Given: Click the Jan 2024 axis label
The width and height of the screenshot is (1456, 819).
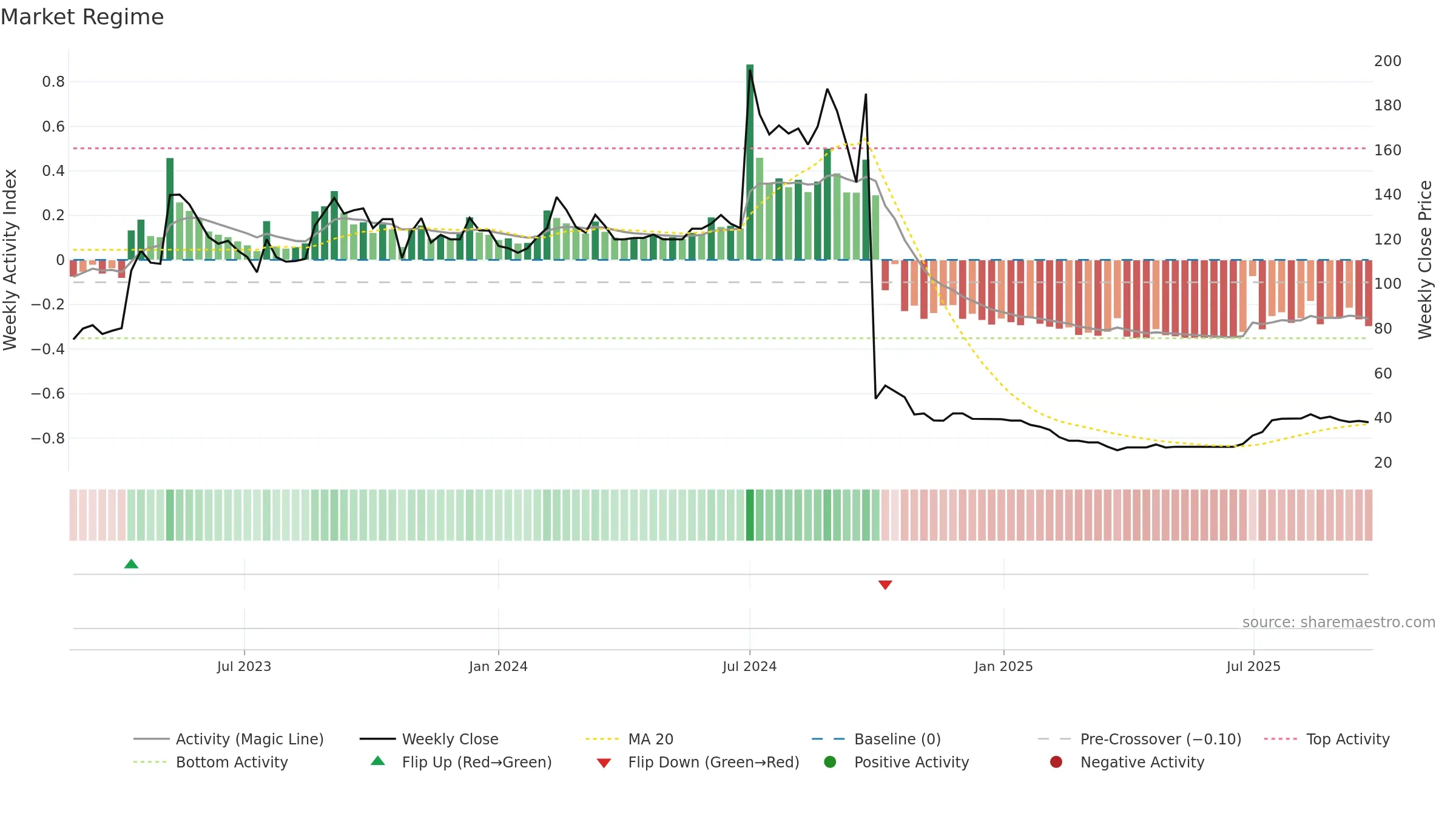Looking at the screenshot, I should click(x=498, y=666).
